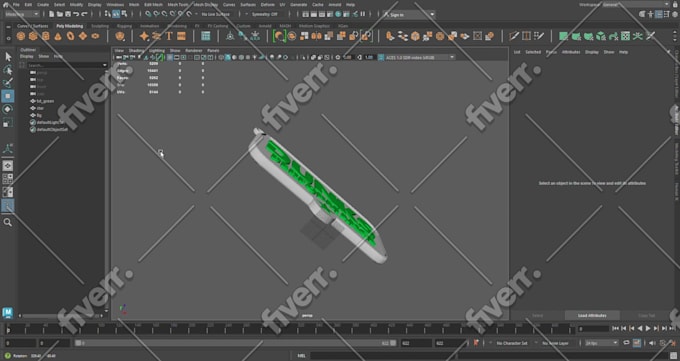This screenshot has width=680, height=361.
Task: Open the Attribute Editor Selected menu
Action: tap(533, 52)
